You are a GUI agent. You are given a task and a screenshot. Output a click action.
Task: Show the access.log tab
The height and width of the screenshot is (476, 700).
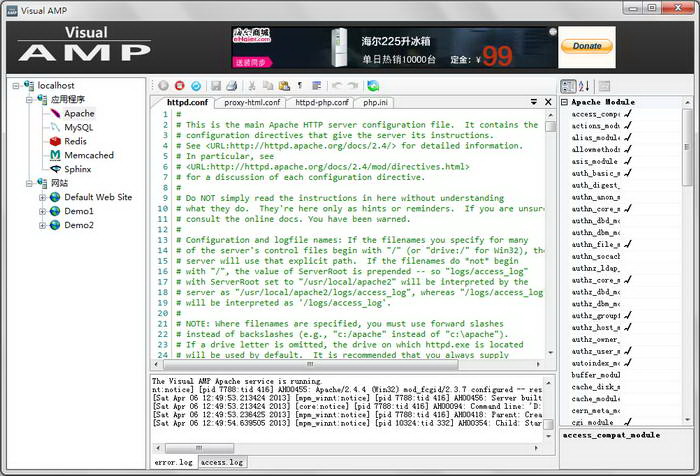pos(222,462)
